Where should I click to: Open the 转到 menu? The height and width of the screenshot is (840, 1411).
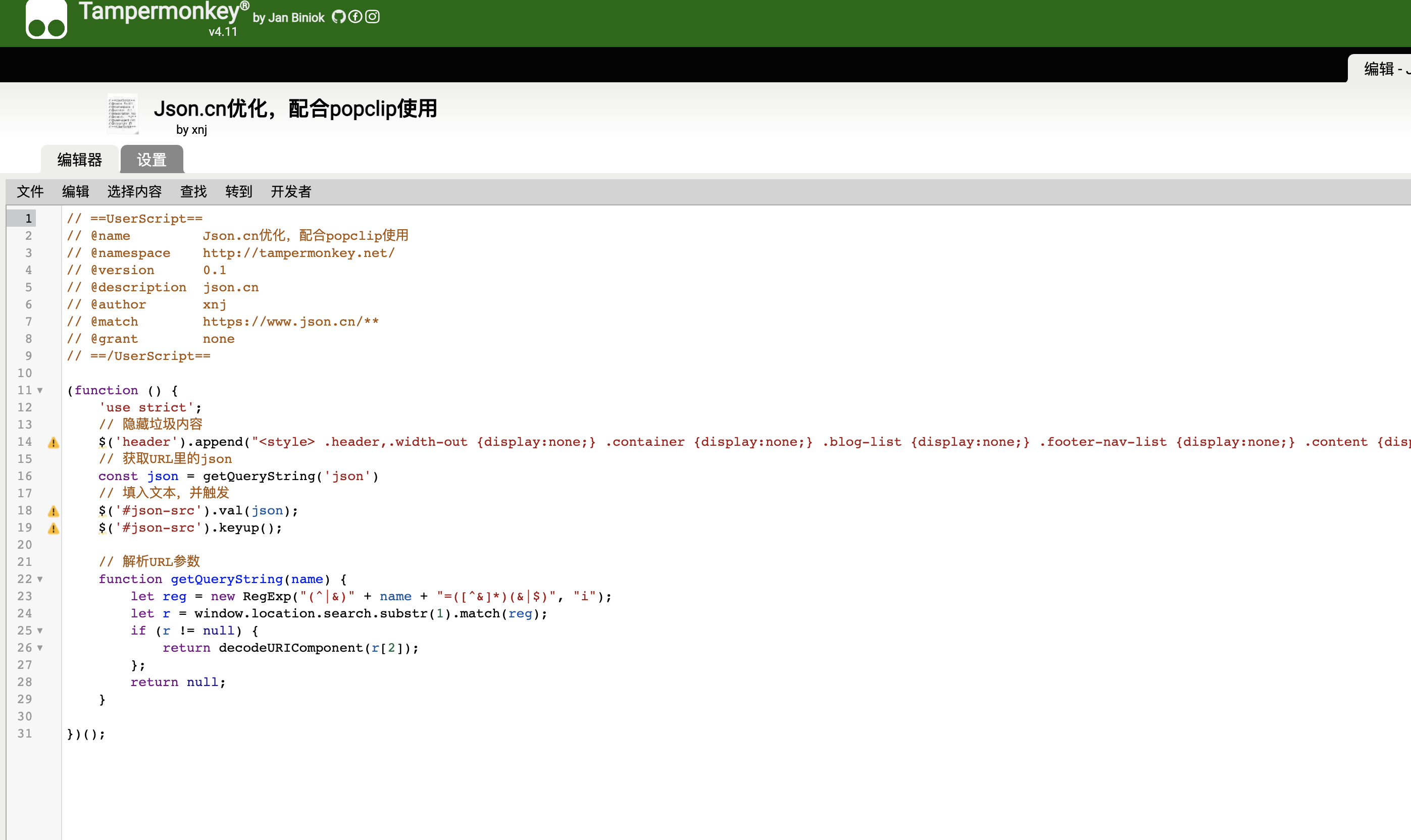238,192
